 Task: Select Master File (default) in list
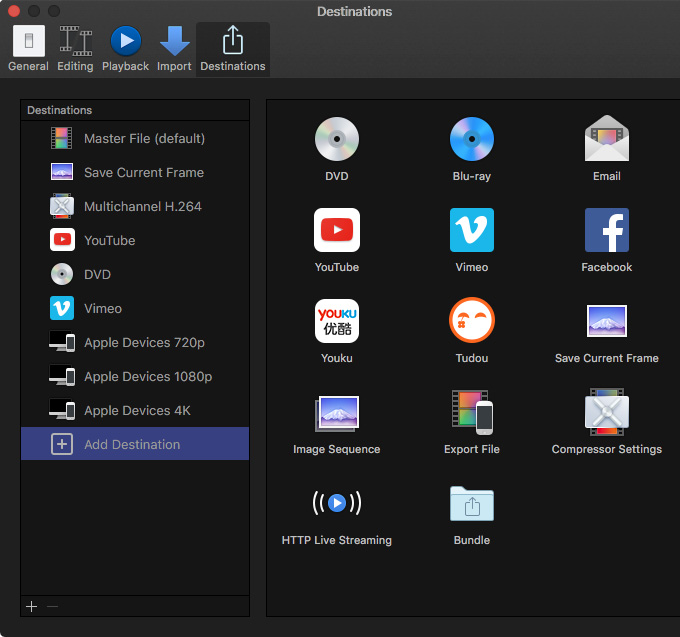click(135, 138)
